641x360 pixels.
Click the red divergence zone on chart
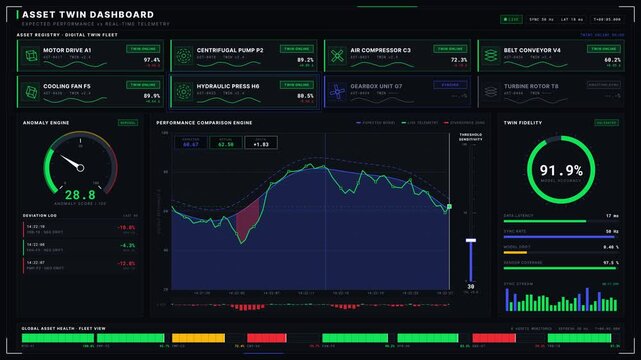click(248, 220)
